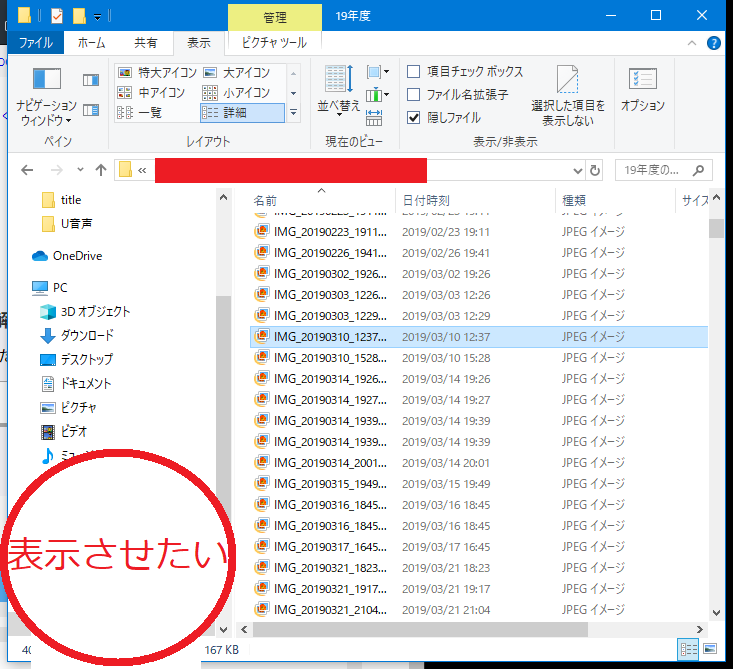The image size is (733, 669).
Task: Expand the layout gallery more arrow
Action: (294, 113)
